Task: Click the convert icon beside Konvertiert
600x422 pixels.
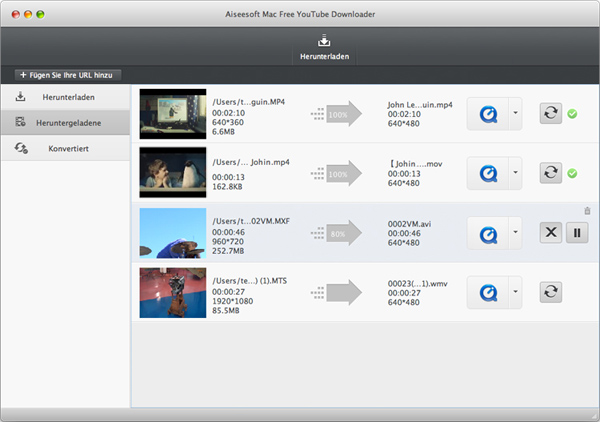Action: pos(21,148)
